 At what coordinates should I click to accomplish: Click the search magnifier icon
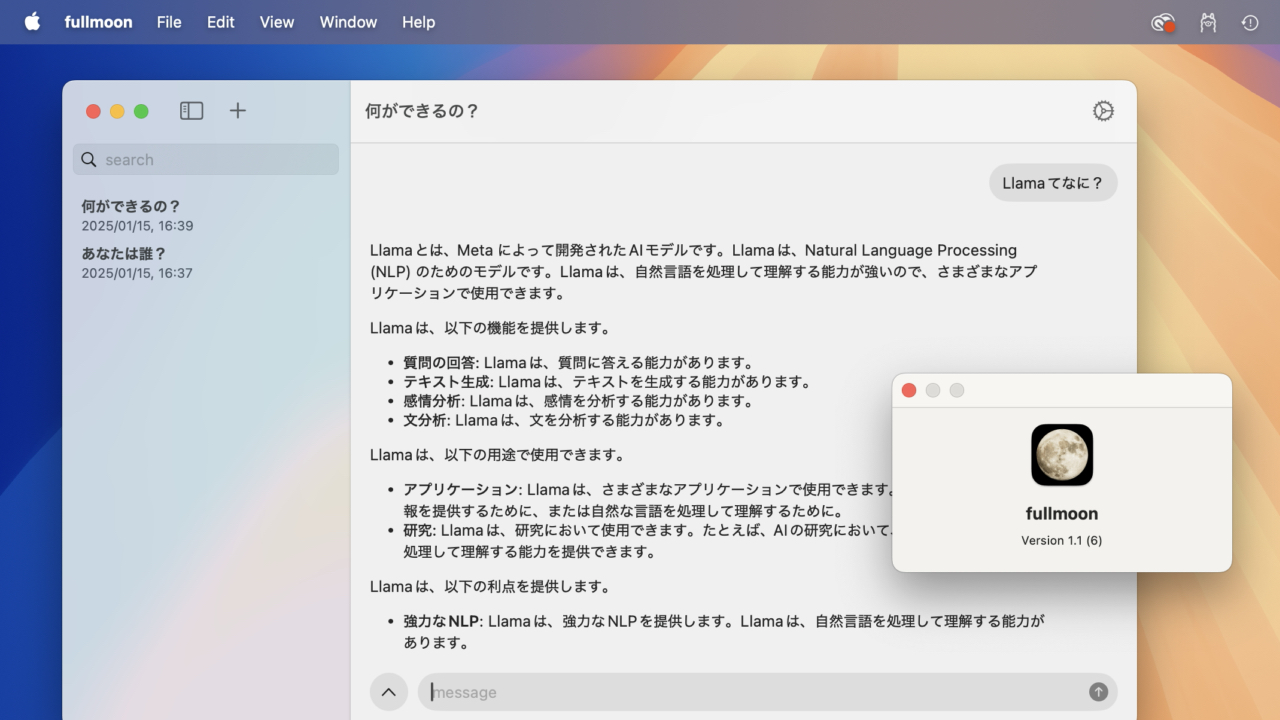[89, 160]
